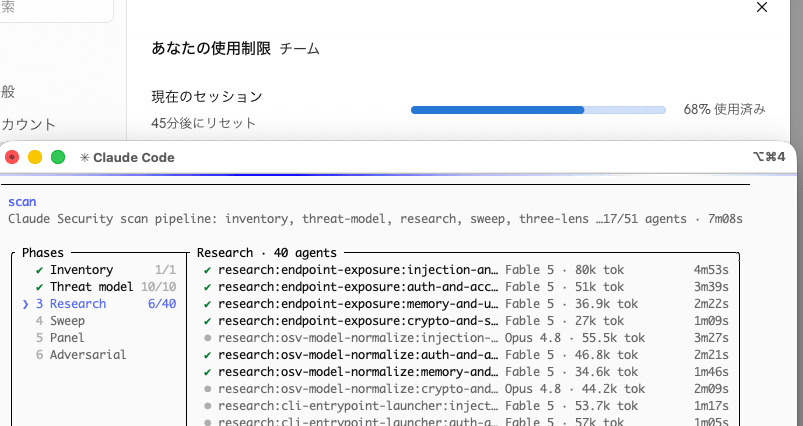
Task: Click the チーム plan label
Action: (x=300, y=49)
